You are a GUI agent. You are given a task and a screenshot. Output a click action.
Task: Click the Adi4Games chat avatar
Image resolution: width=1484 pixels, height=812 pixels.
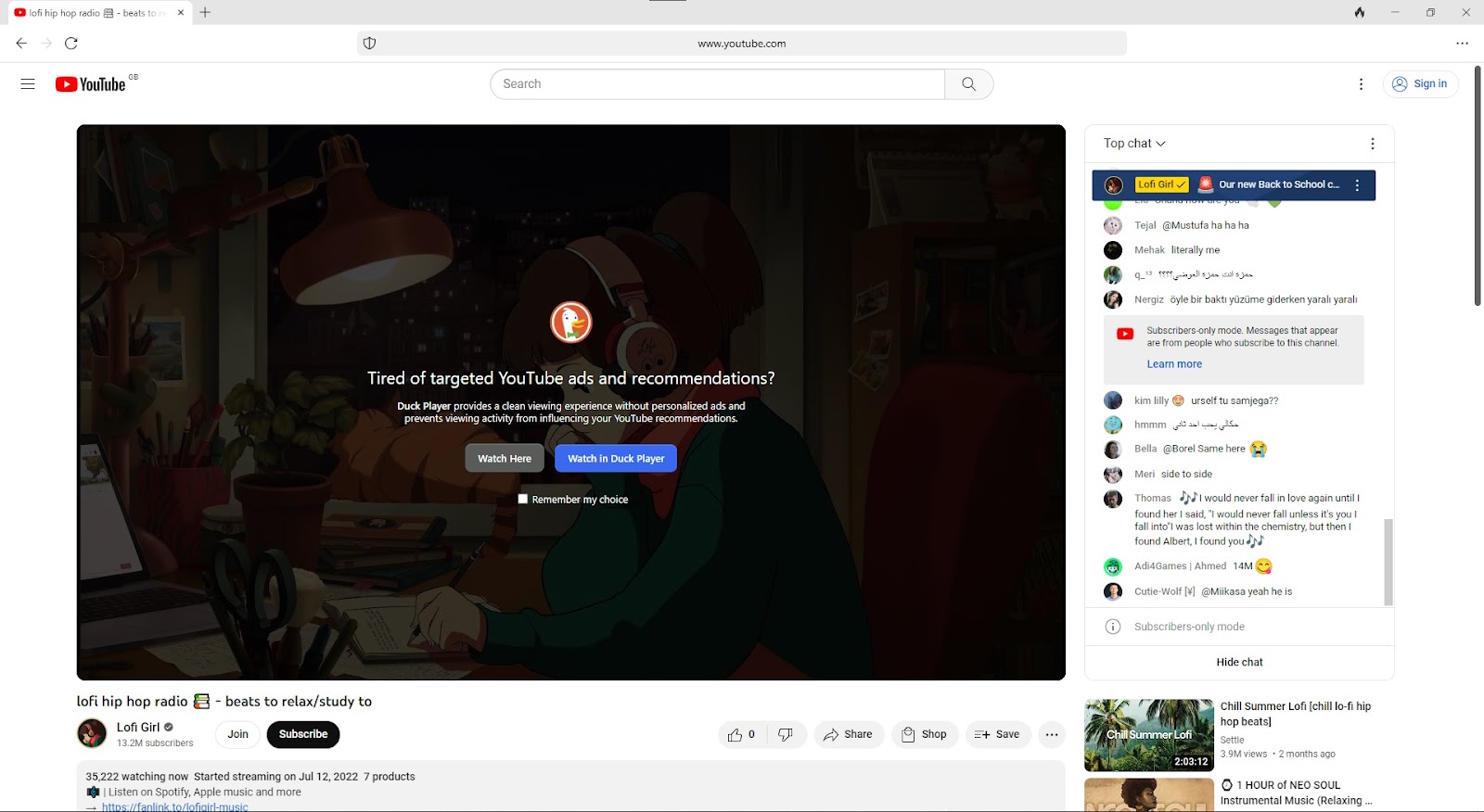pos(1113,566)
